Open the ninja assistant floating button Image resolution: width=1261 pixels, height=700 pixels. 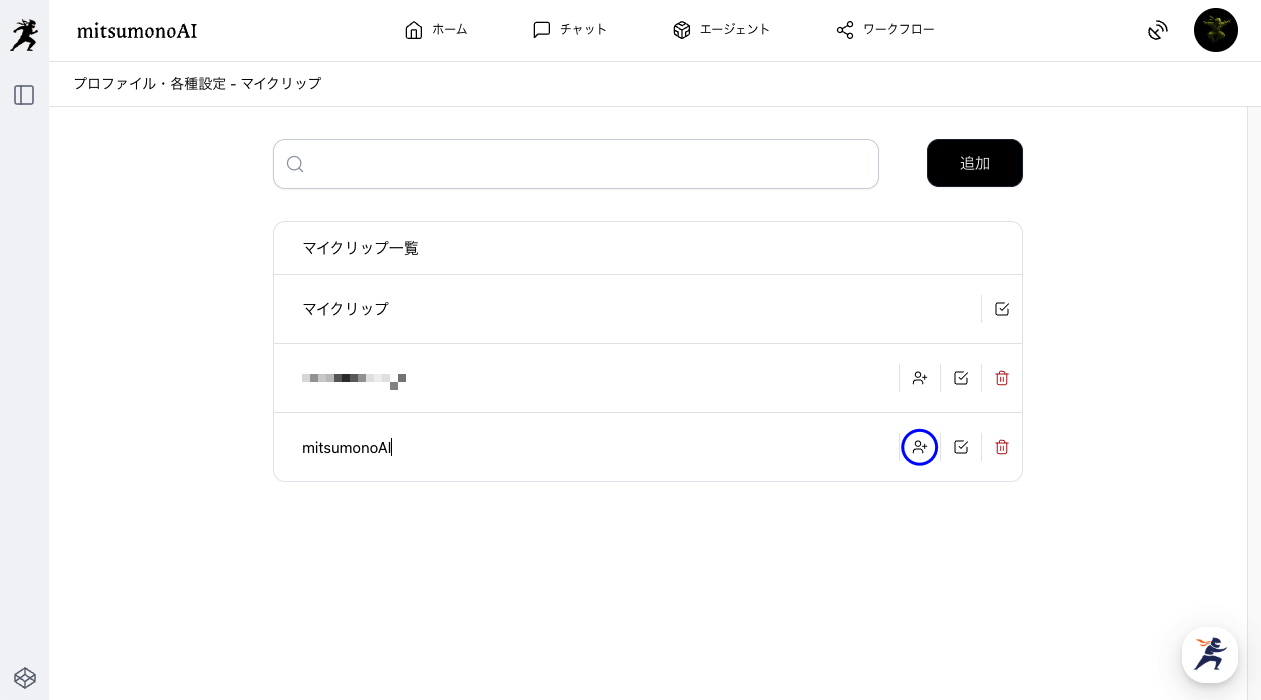pos(1210,655)
